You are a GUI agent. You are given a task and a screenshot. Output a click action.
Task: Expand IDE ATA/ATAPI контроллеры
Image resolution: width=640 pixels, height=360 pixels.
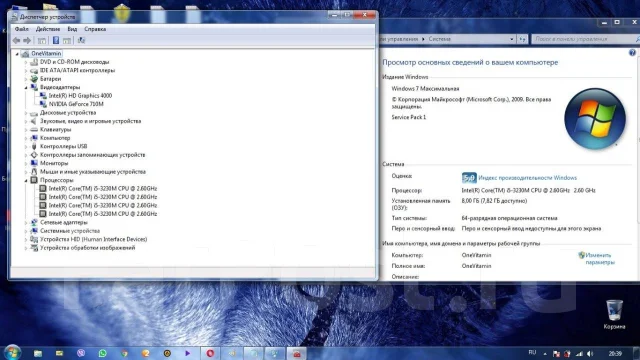[26, 71]
